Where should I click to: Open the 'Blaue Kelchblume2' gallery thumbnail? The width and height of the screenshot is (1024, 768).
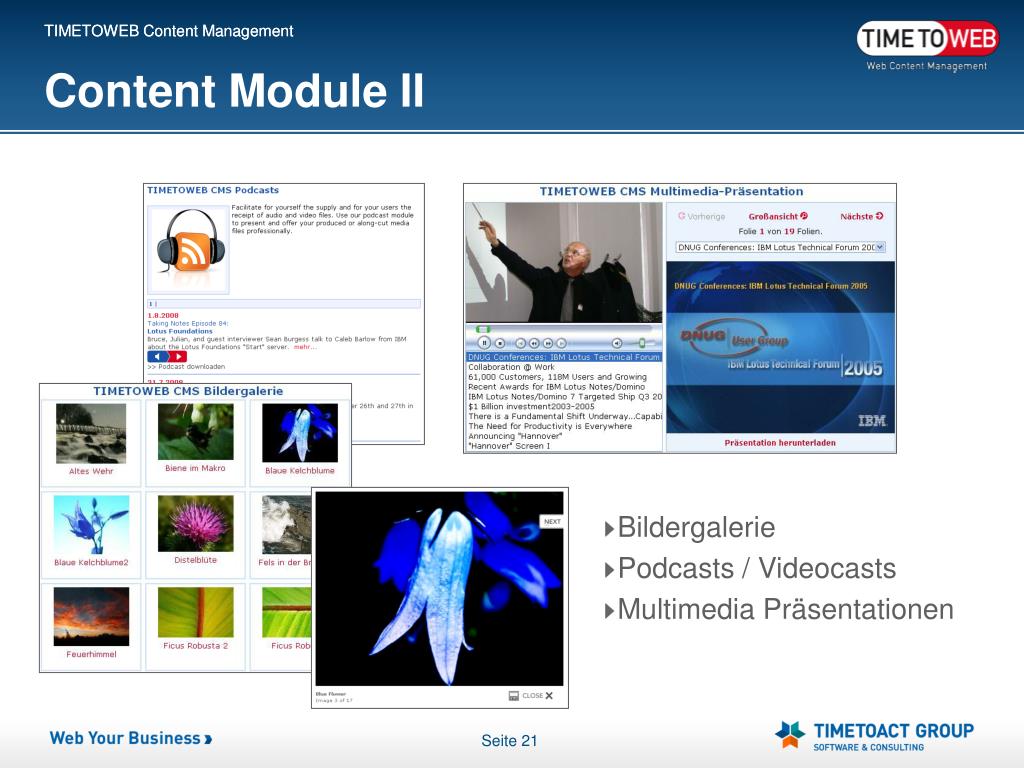coord(91,524)
